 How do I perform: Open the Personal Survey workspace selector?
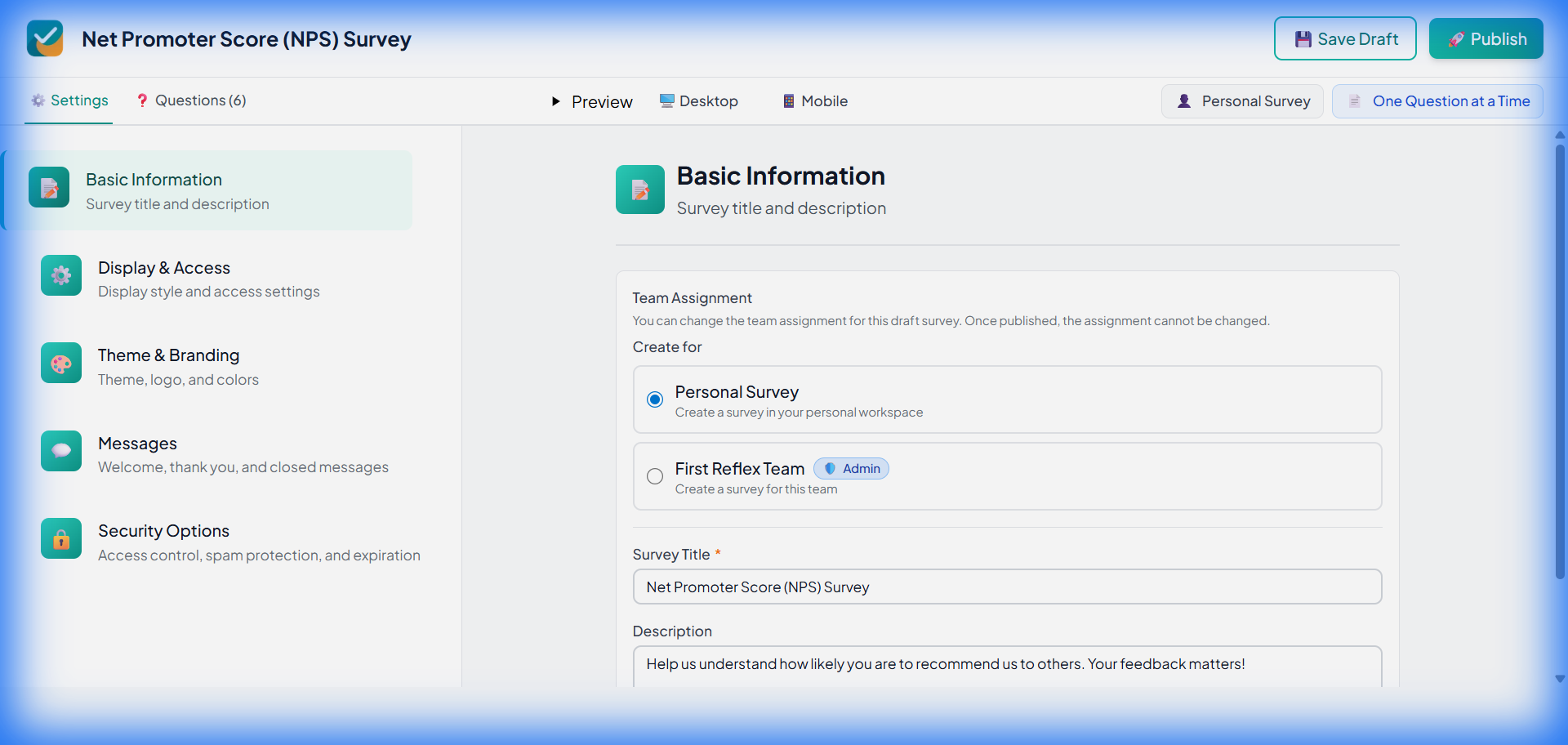[1242, 101]
